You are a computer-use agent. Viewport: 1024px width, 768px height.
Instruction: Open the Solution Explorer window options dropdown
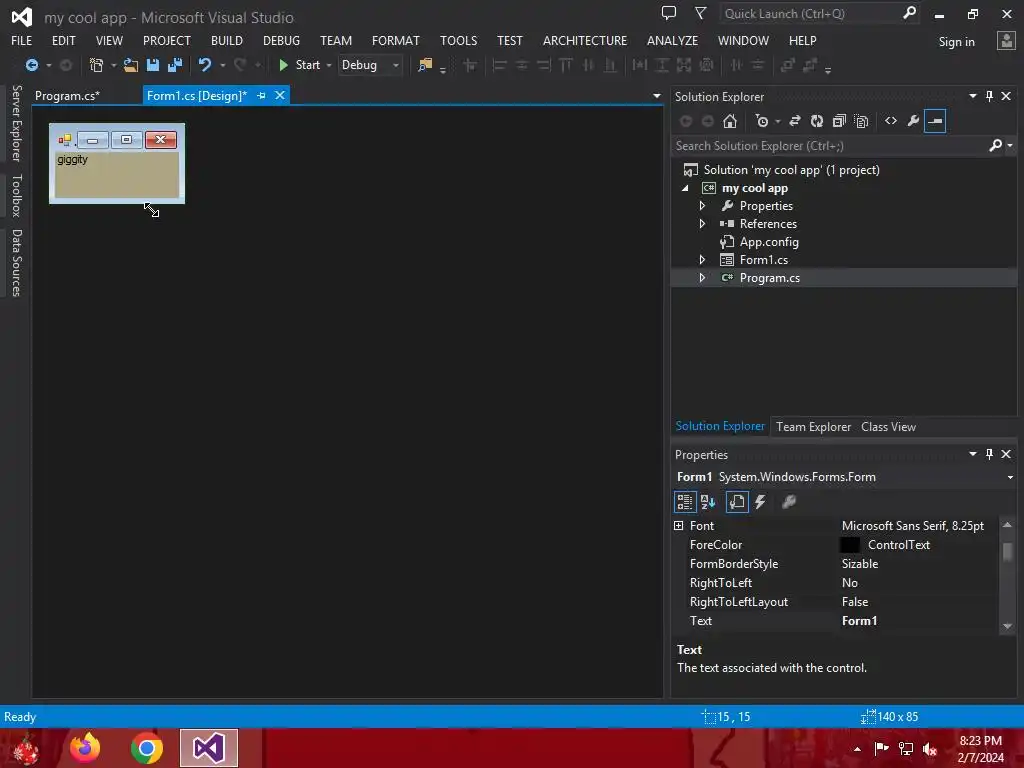coord(972,96)
